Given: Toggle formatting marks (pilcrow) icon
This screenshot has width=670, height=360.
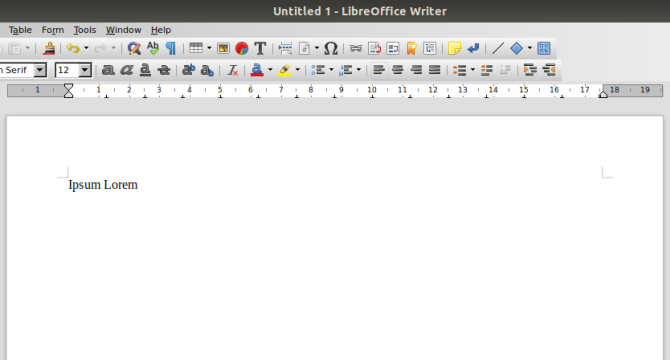Looking at the screenshot, I should (x=171, y=48).
